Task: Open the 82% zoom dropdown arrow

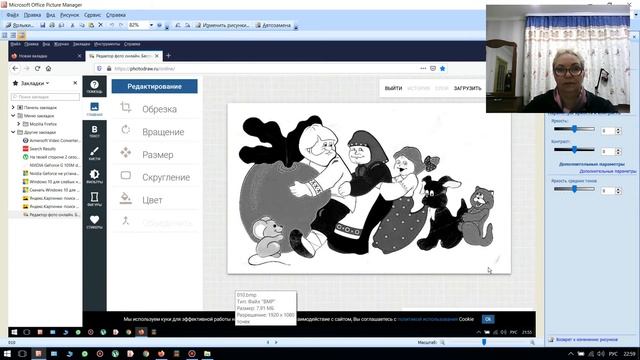Action: coord(151,25)
